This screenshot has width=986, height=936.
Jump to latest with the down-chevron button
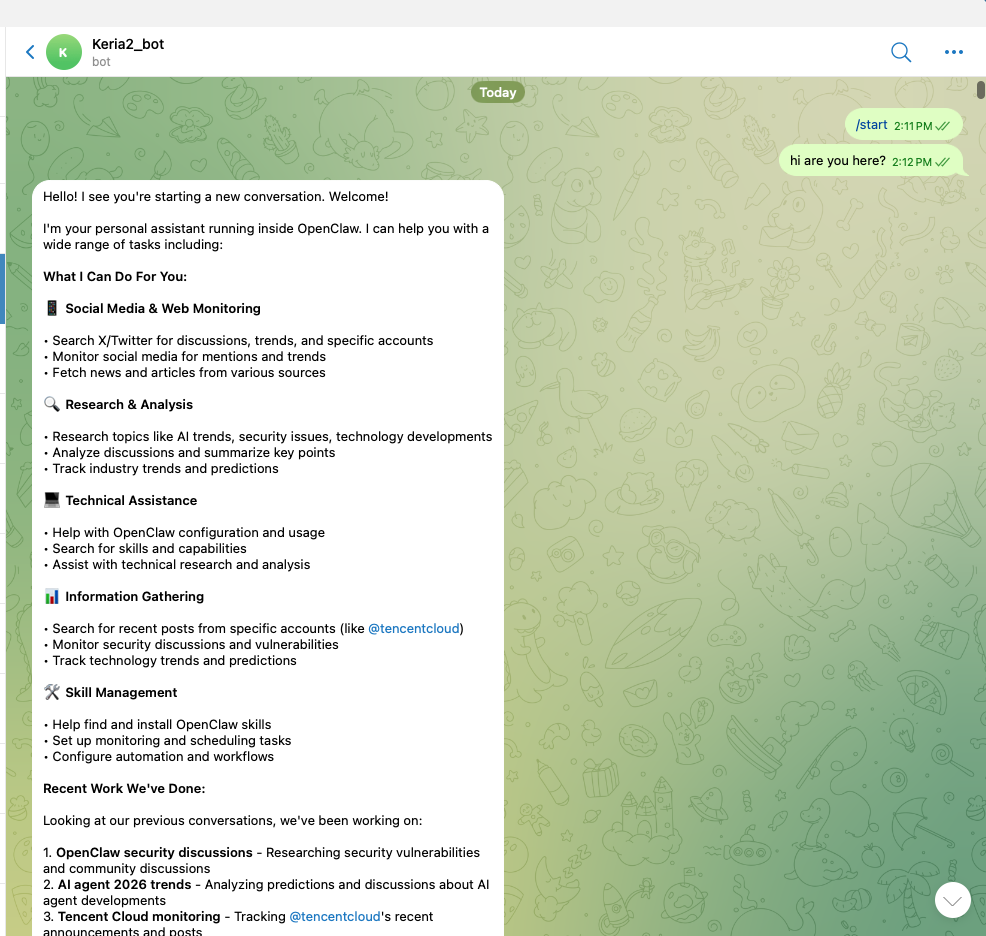952,900
